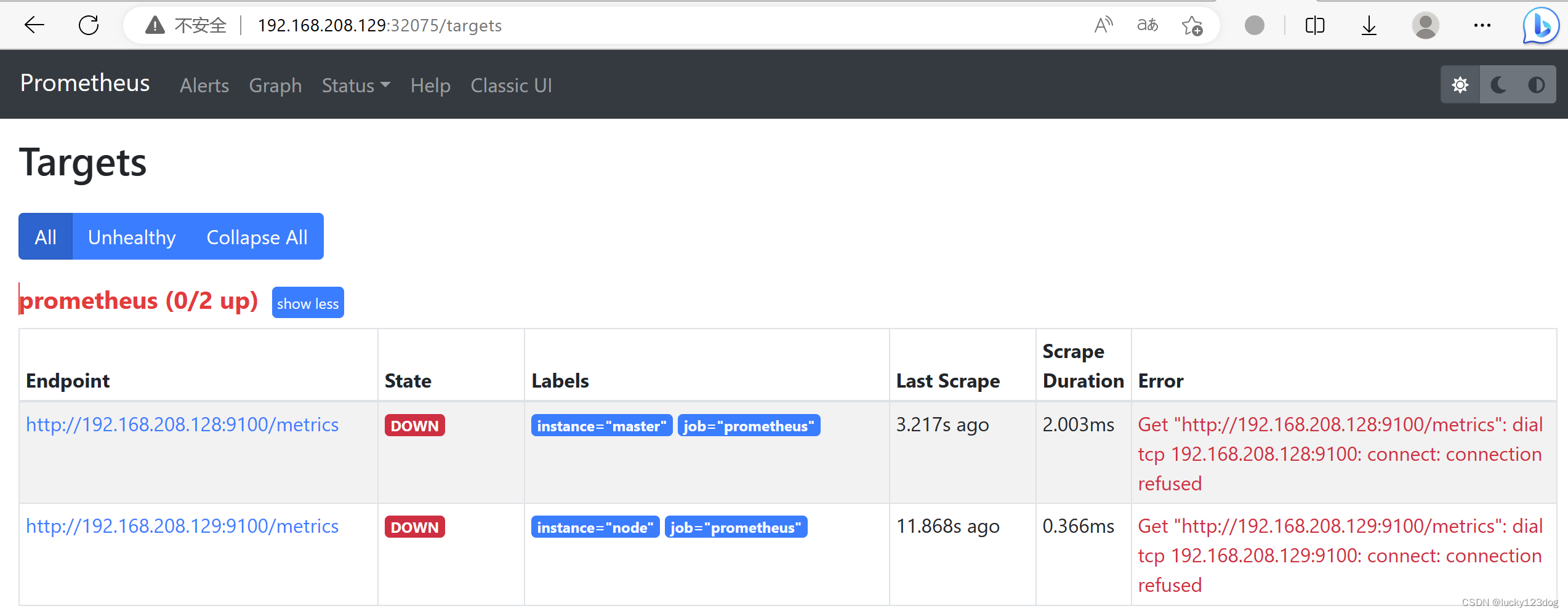
Task: Switch to dark theme moon icon
Action: [x=1498, y=85]
